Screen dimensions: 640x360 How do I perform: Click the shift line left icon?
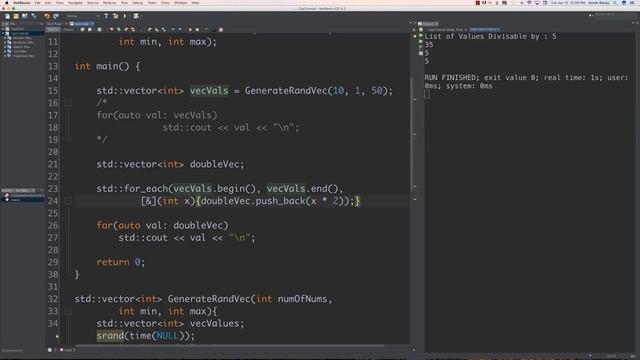[x=173, y=29]
